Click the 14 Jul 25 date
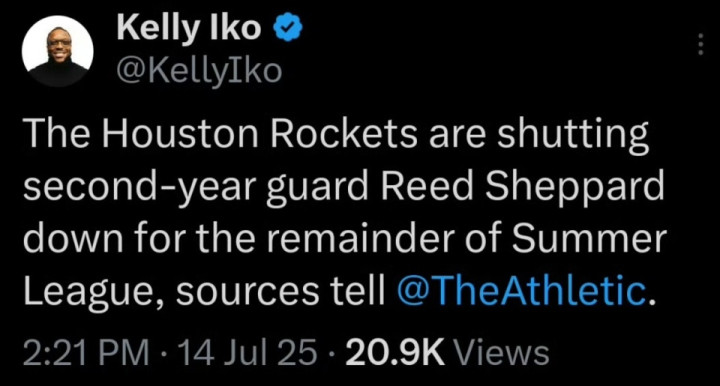The height and width of the screenshot is (386, 720). pyautogui.click(x=249, y=352)
